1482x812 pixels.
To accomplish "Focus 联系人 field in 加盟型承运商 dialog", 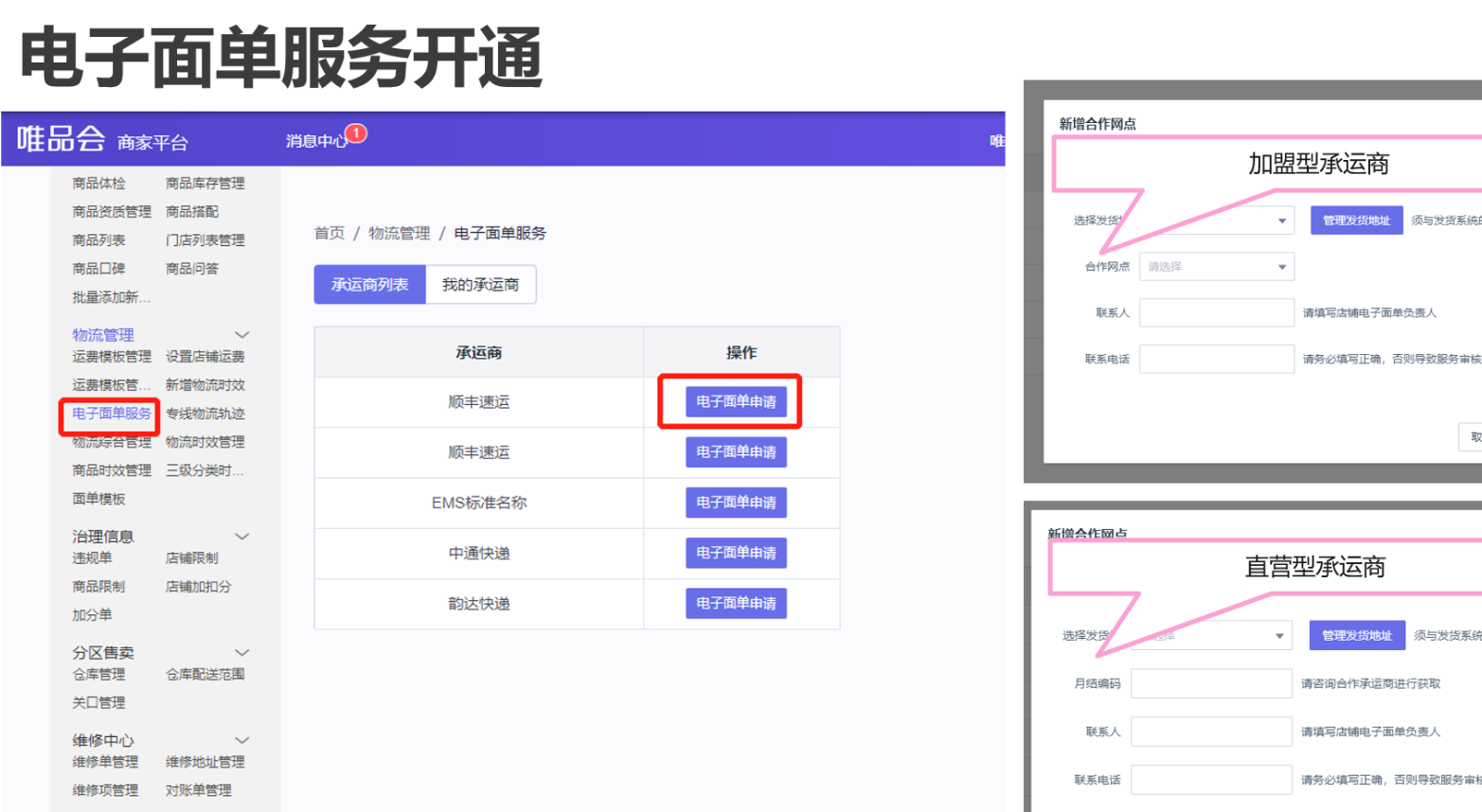I will point(1217,312).
